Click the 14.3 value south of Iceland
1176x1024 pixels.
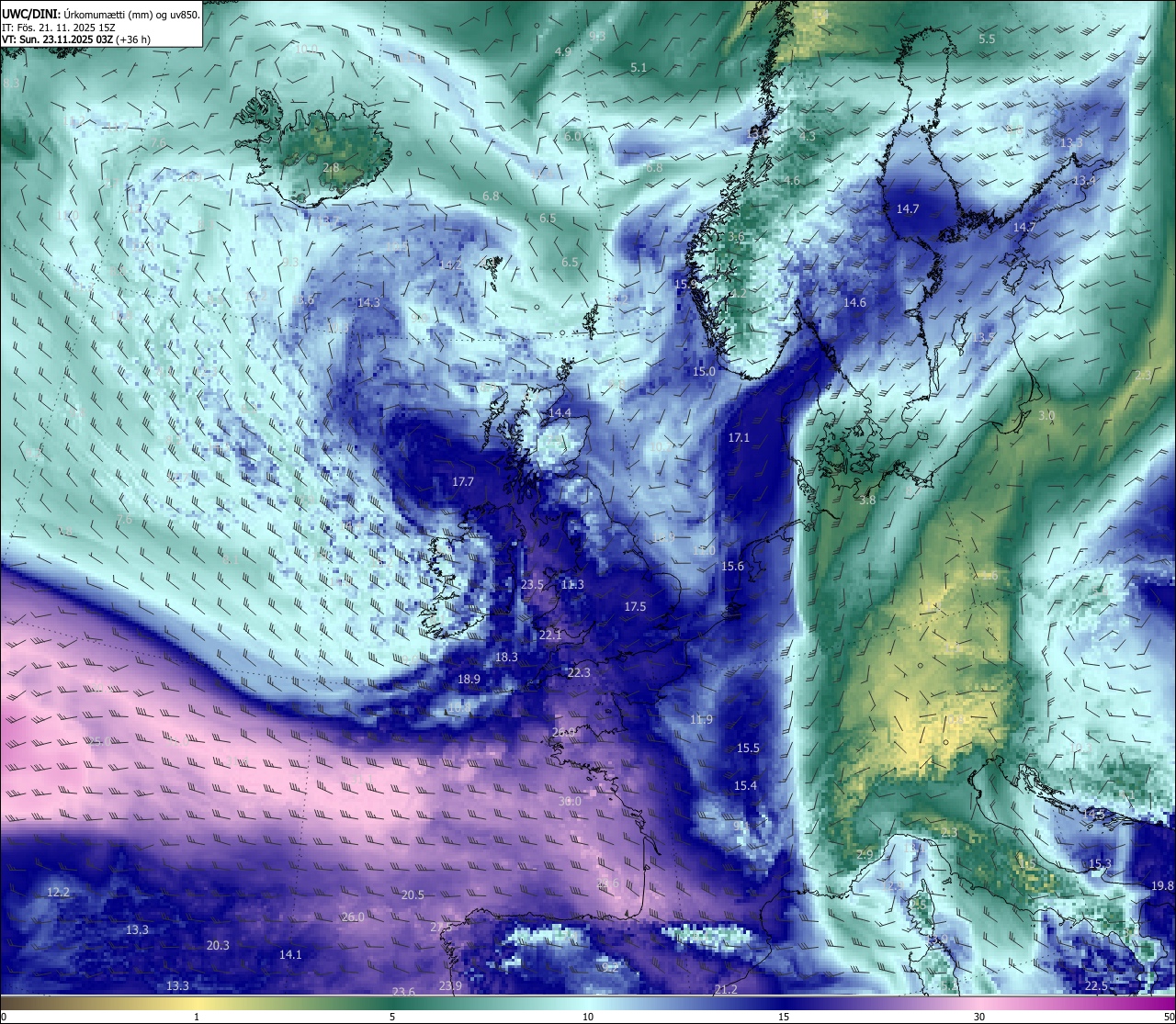368,303
